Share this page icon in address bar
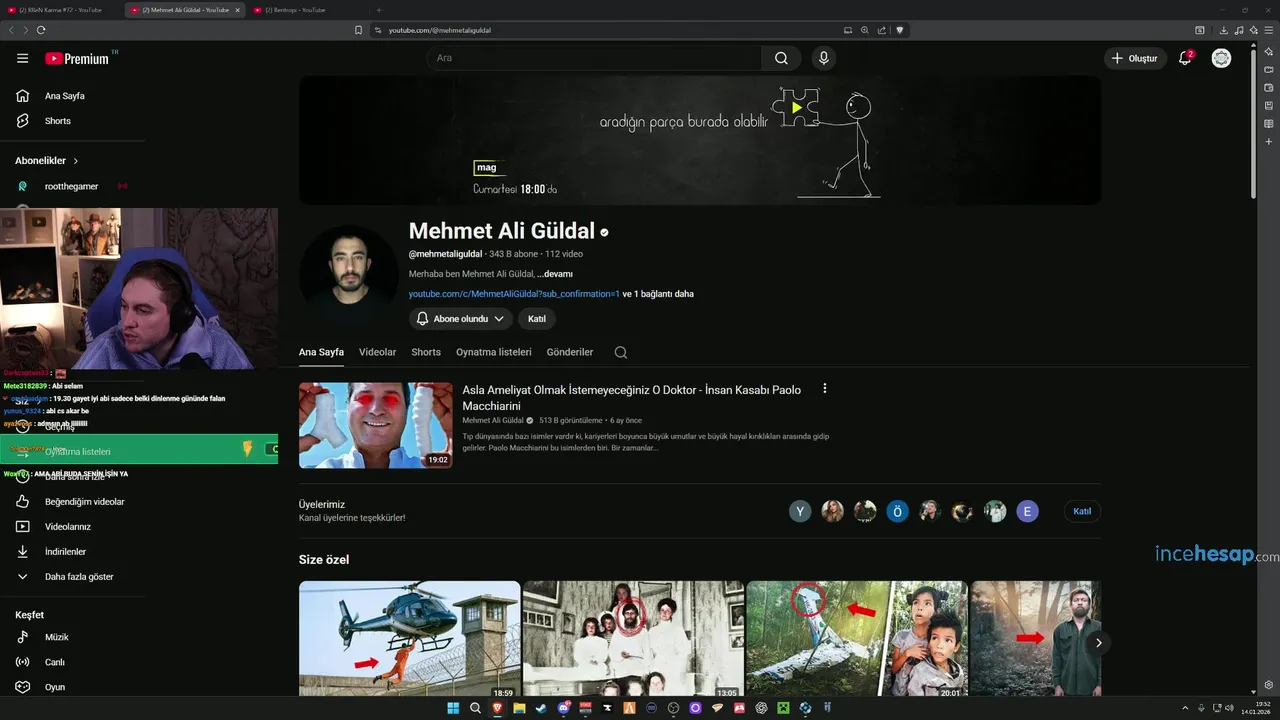 pos(882,30)
